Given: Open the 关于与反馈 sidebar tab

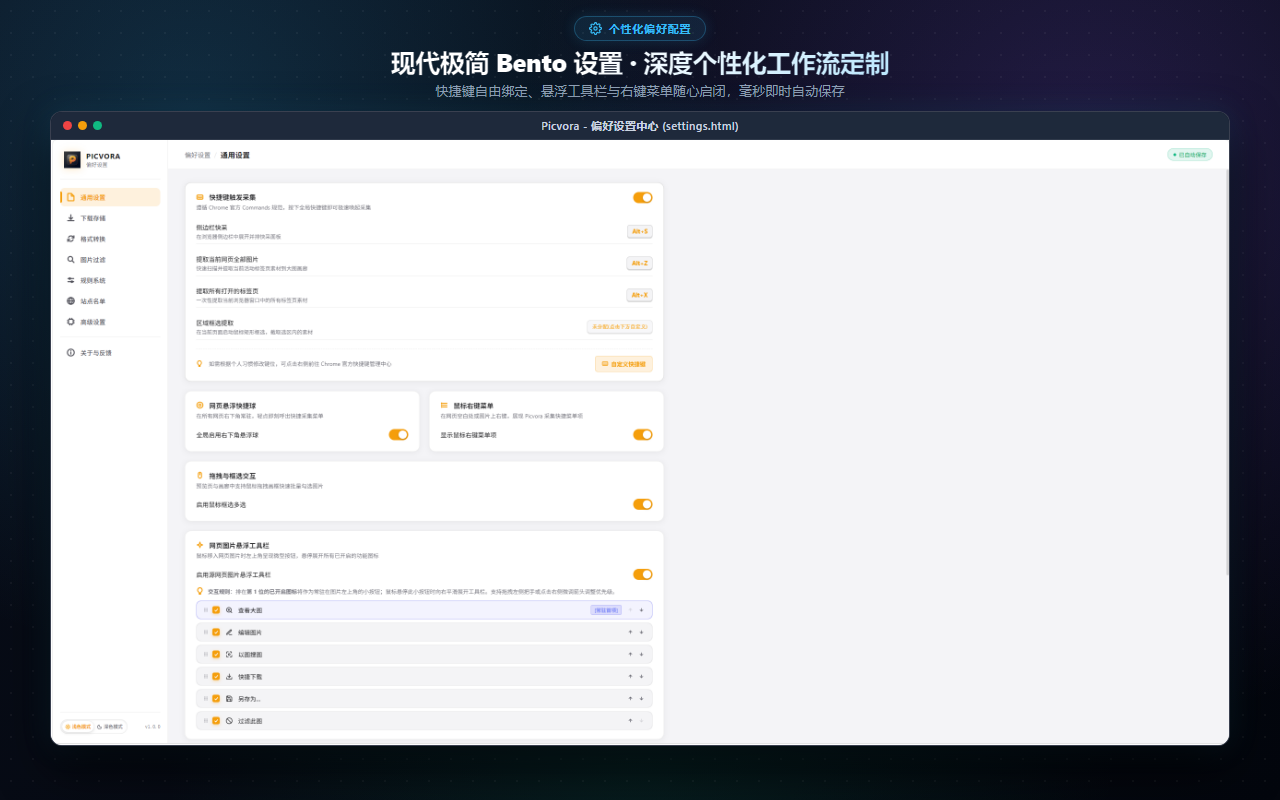Looking at the screenshot, I should (110, 353).
